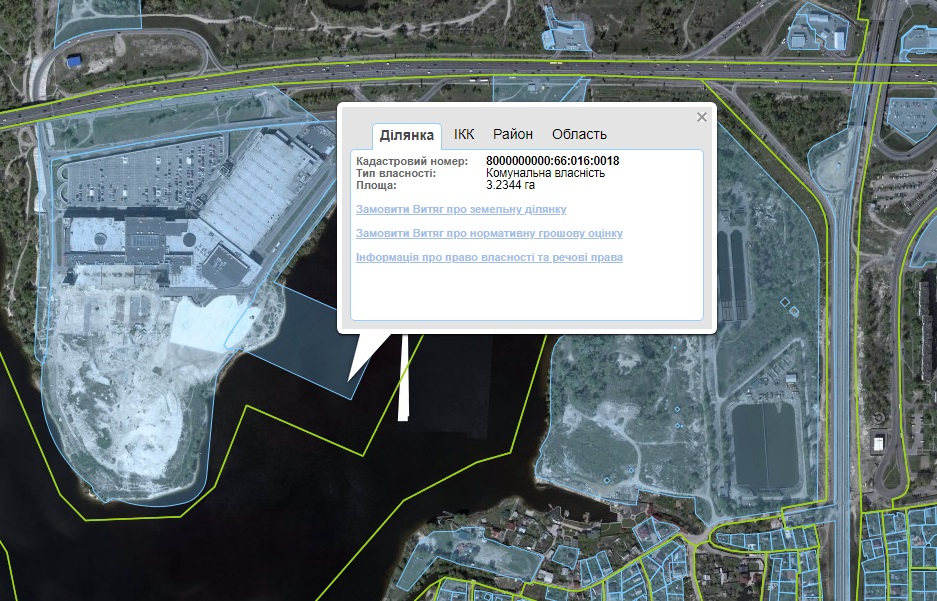Open link Замовити Витяг про земельну ділянку
The image size is (937, 601).
461,210
